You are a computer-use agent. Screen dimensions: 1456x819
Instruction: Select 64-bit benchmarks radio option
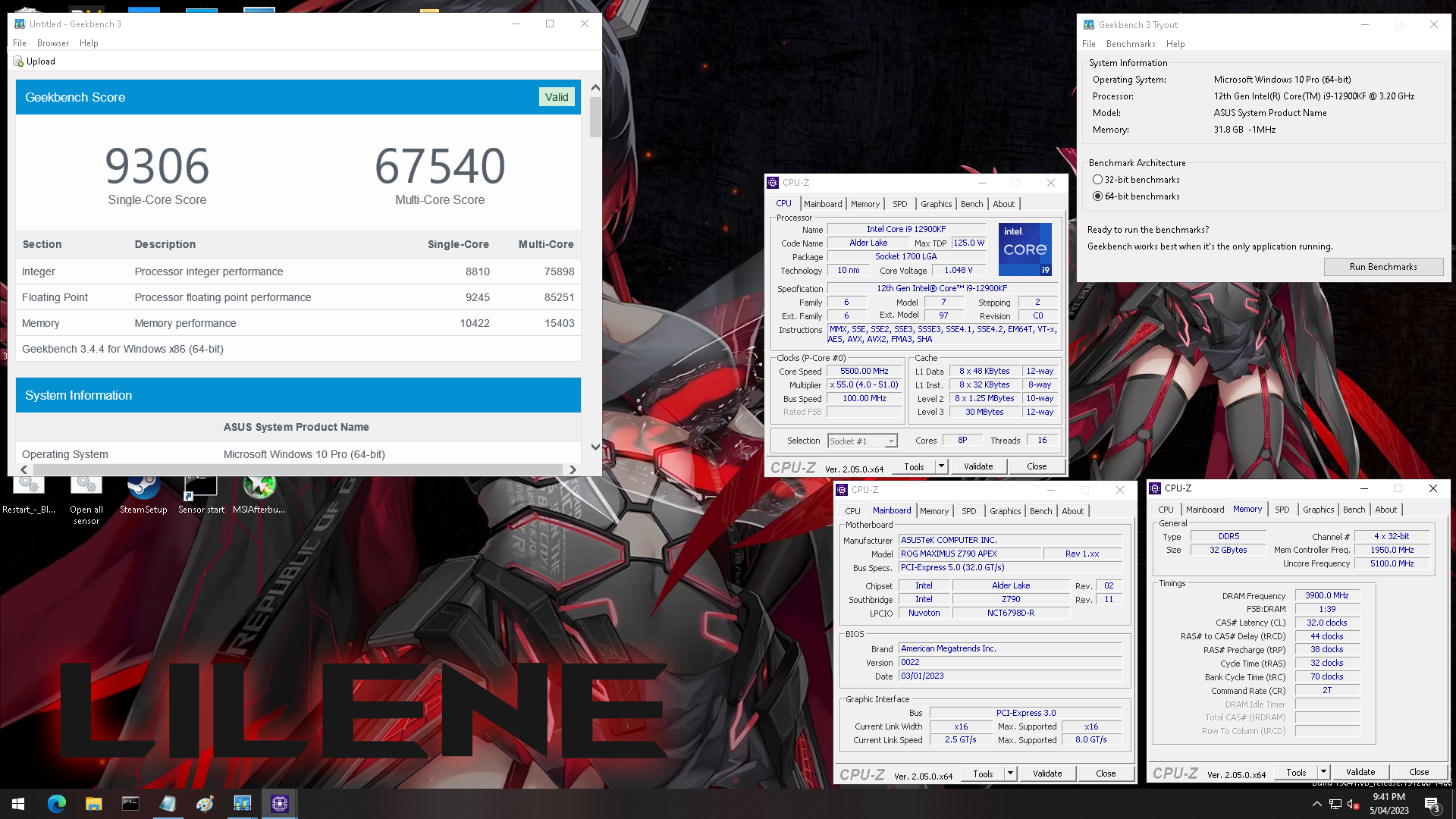[x=1097, y=196]
